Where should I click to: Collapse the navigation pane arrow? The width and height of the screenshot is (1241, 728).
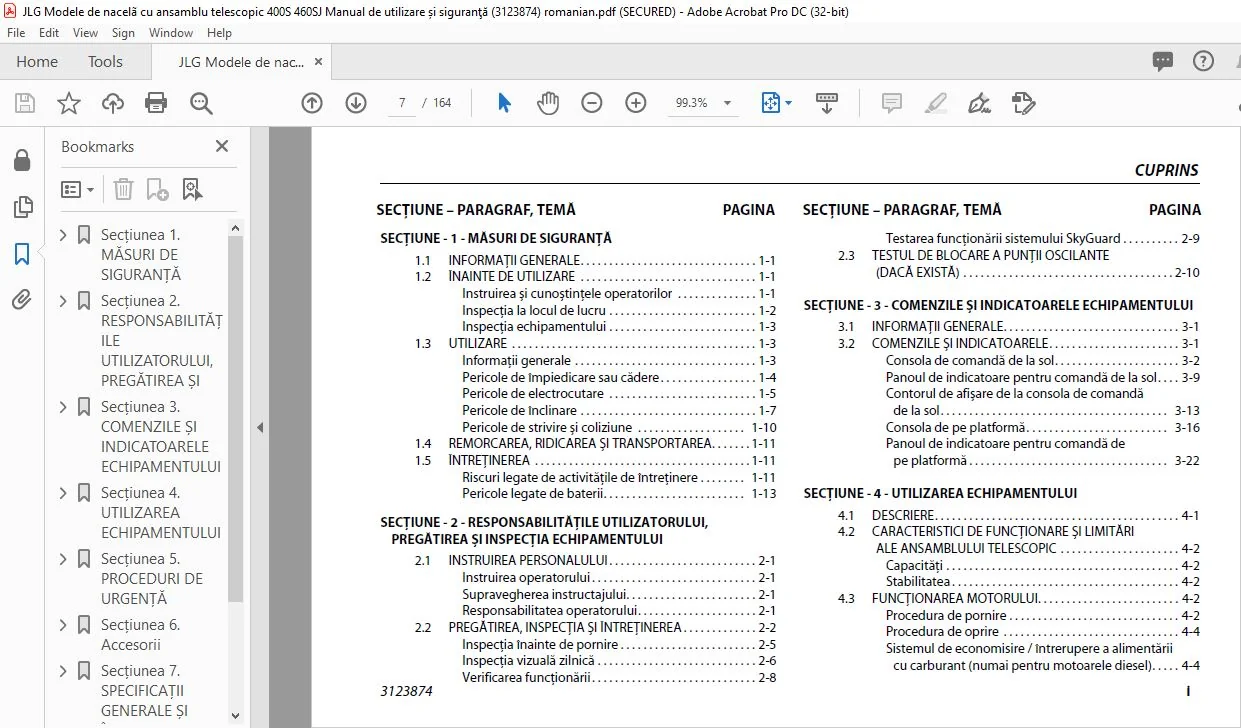tap(260, 427)
